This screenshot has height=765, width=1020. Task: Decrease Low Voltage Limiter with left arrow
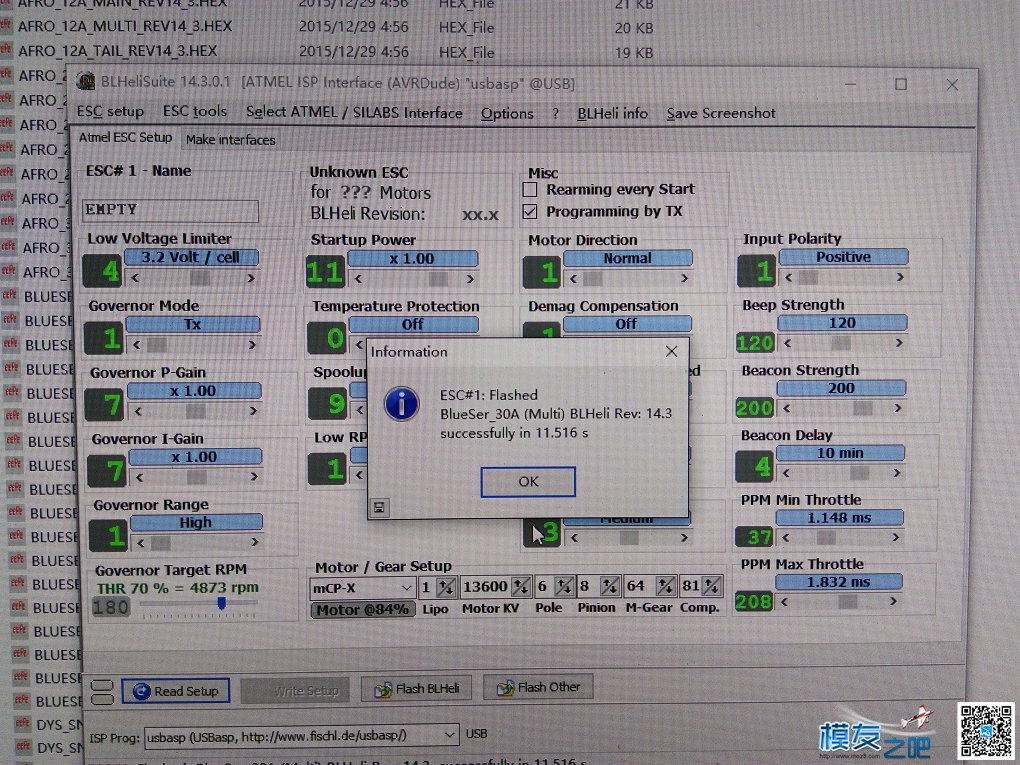(135, 278)
